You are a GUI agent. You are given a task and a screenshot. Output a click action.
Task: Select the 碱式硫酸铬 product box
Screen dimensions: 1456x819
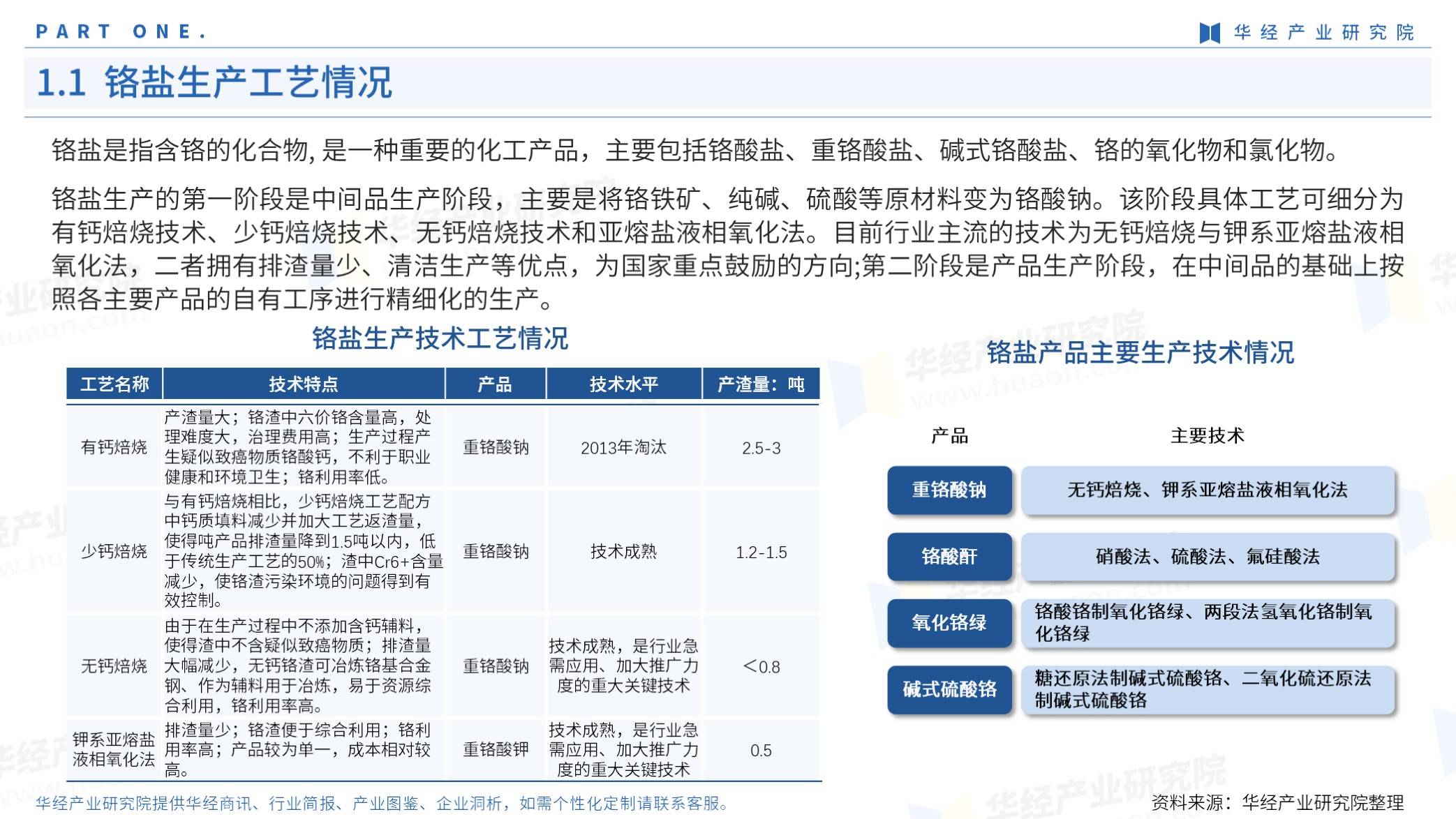click(949, 690)
